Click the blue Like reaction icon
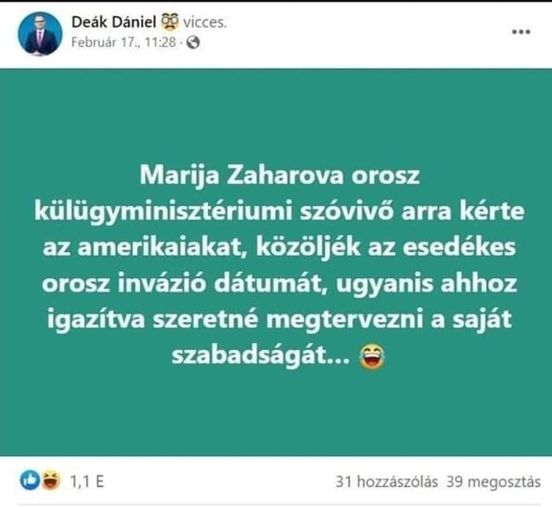This screenshot has height=507, width=552. [x=30, y=480]
